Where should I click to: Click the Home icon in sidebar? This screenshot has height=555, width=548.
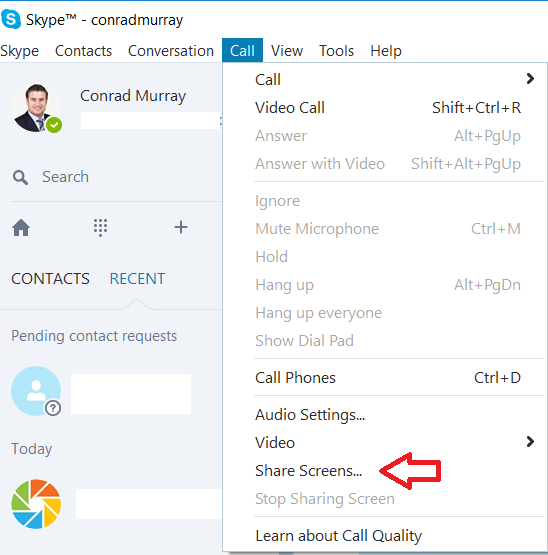[x=21, y=227]
